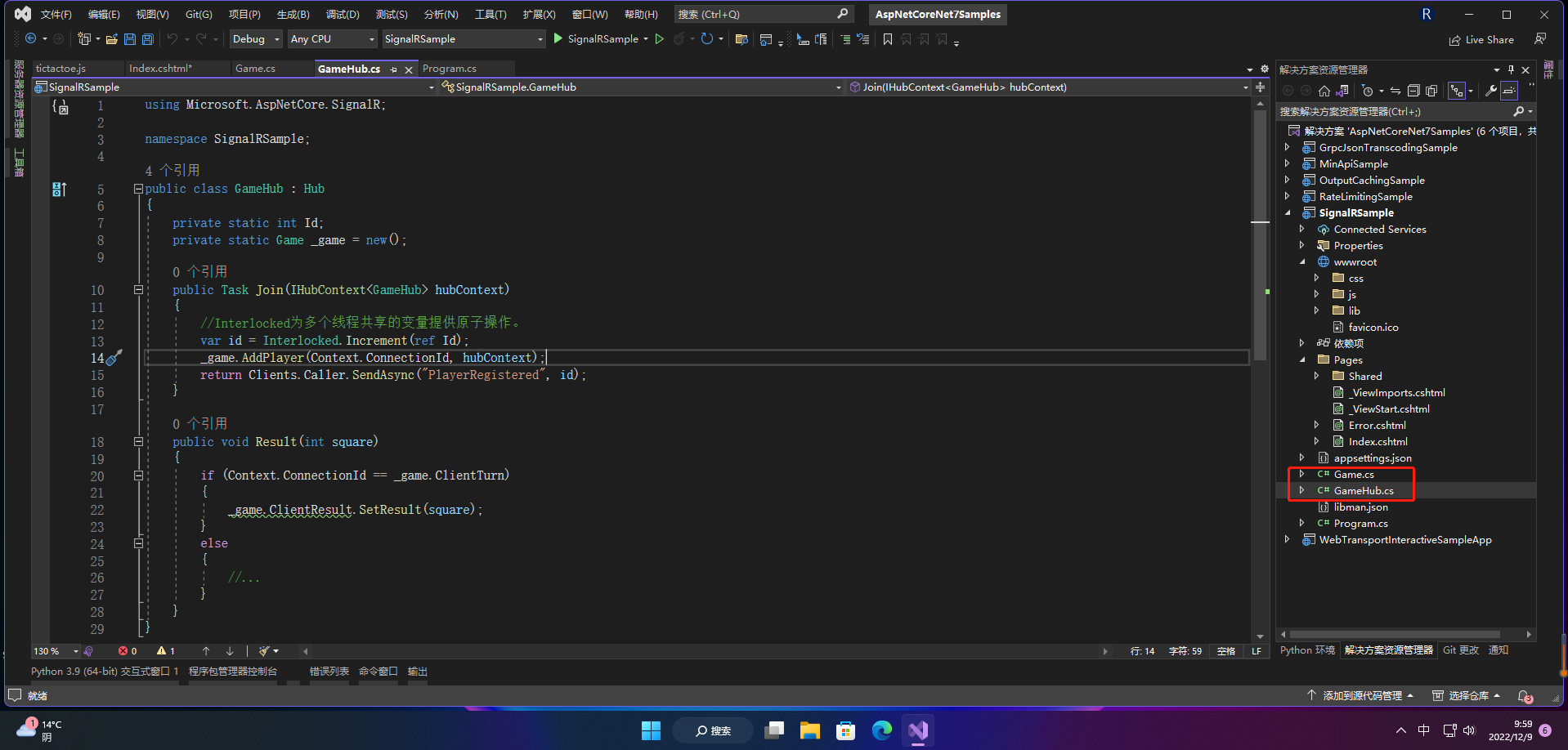
Task: Open the Find in Files toolbar icon
Action: point(742,39)
